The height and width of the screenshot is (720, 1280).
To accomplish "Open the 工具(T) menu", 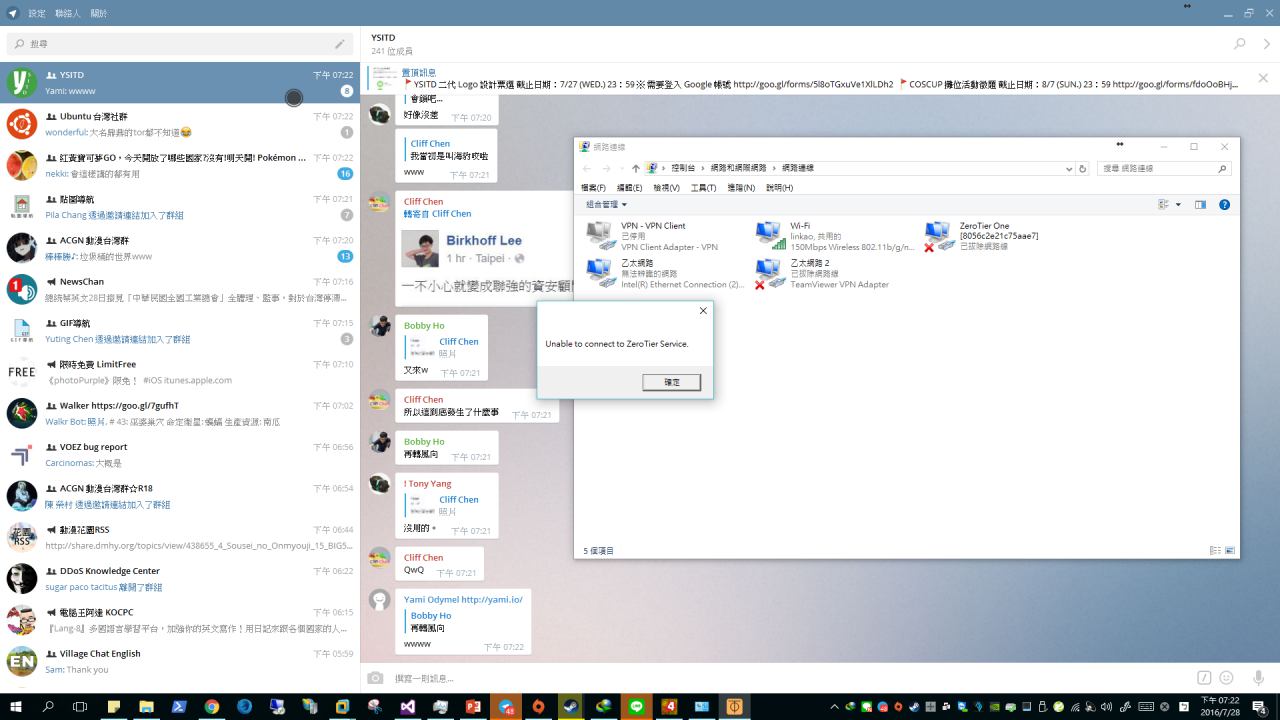I will tap(703, 188).
